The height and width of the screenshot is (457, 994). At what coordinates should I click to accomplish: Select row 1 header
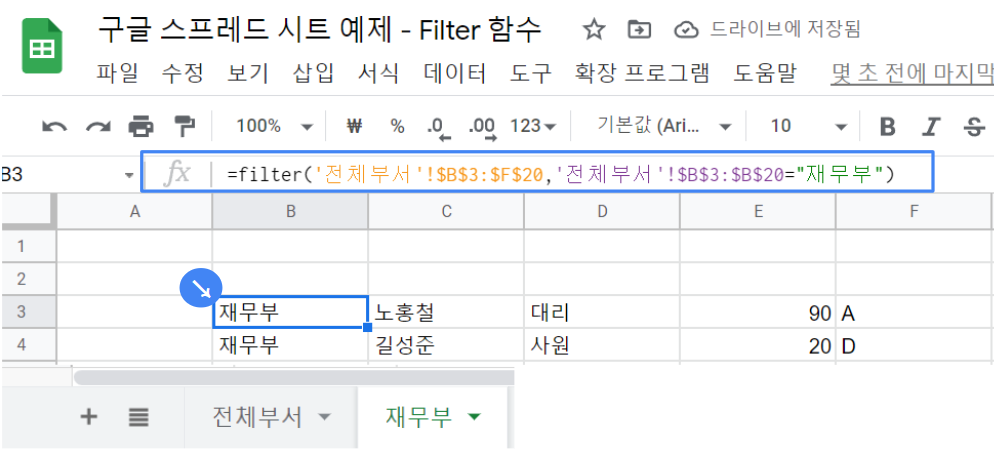pyautogui.click(x=29, y=245)
